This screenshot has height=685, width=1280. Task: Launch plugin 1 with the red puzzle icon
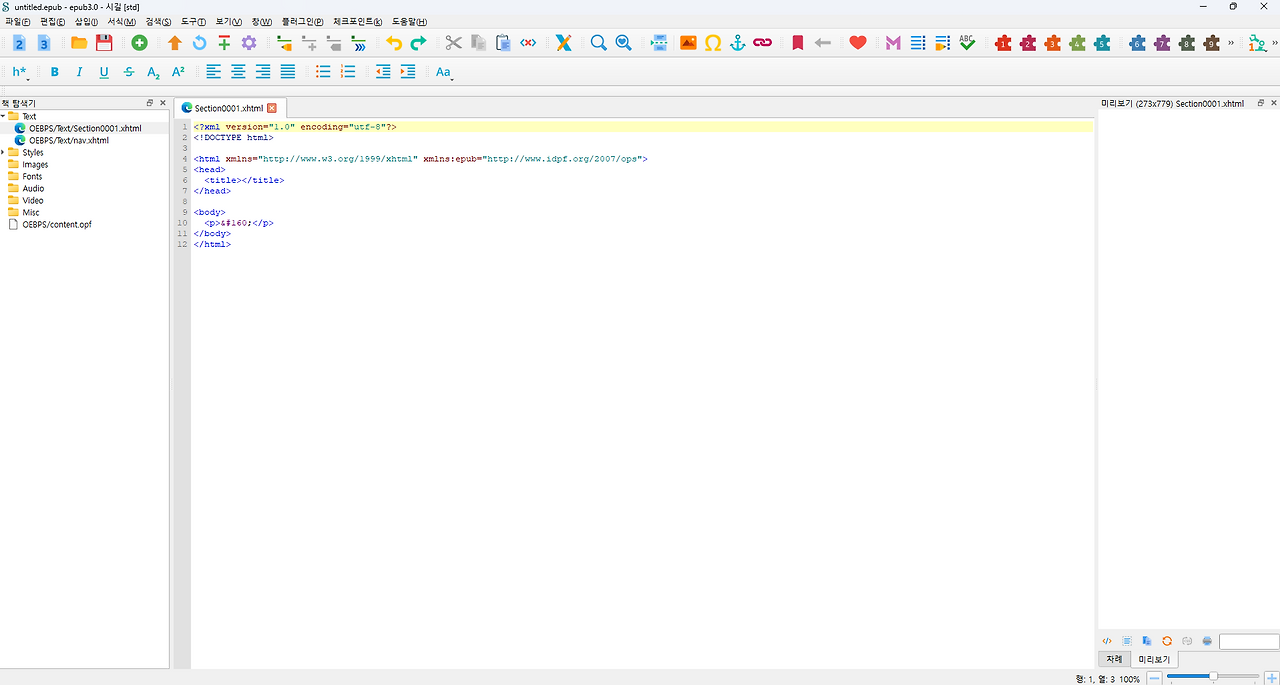point(1003,43)
